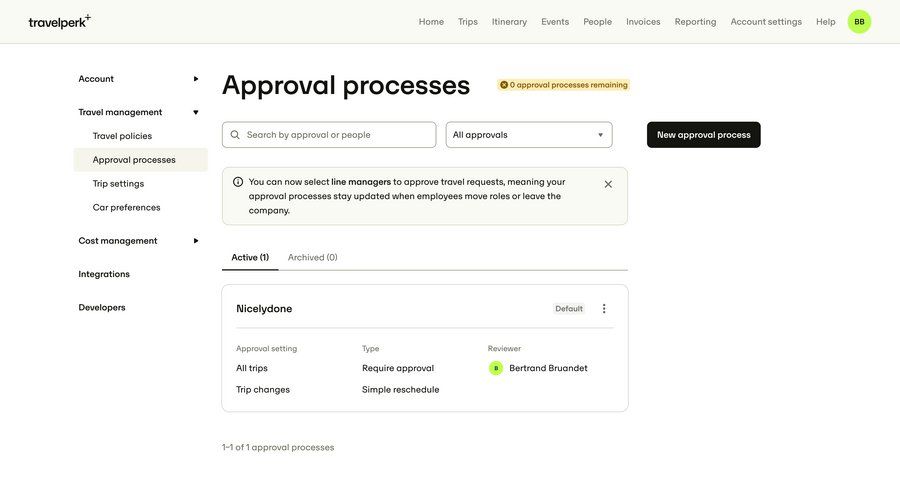Click the 1–1 of 1 approval processes text
Screen dimensions: 900x484
coord(278,447)
